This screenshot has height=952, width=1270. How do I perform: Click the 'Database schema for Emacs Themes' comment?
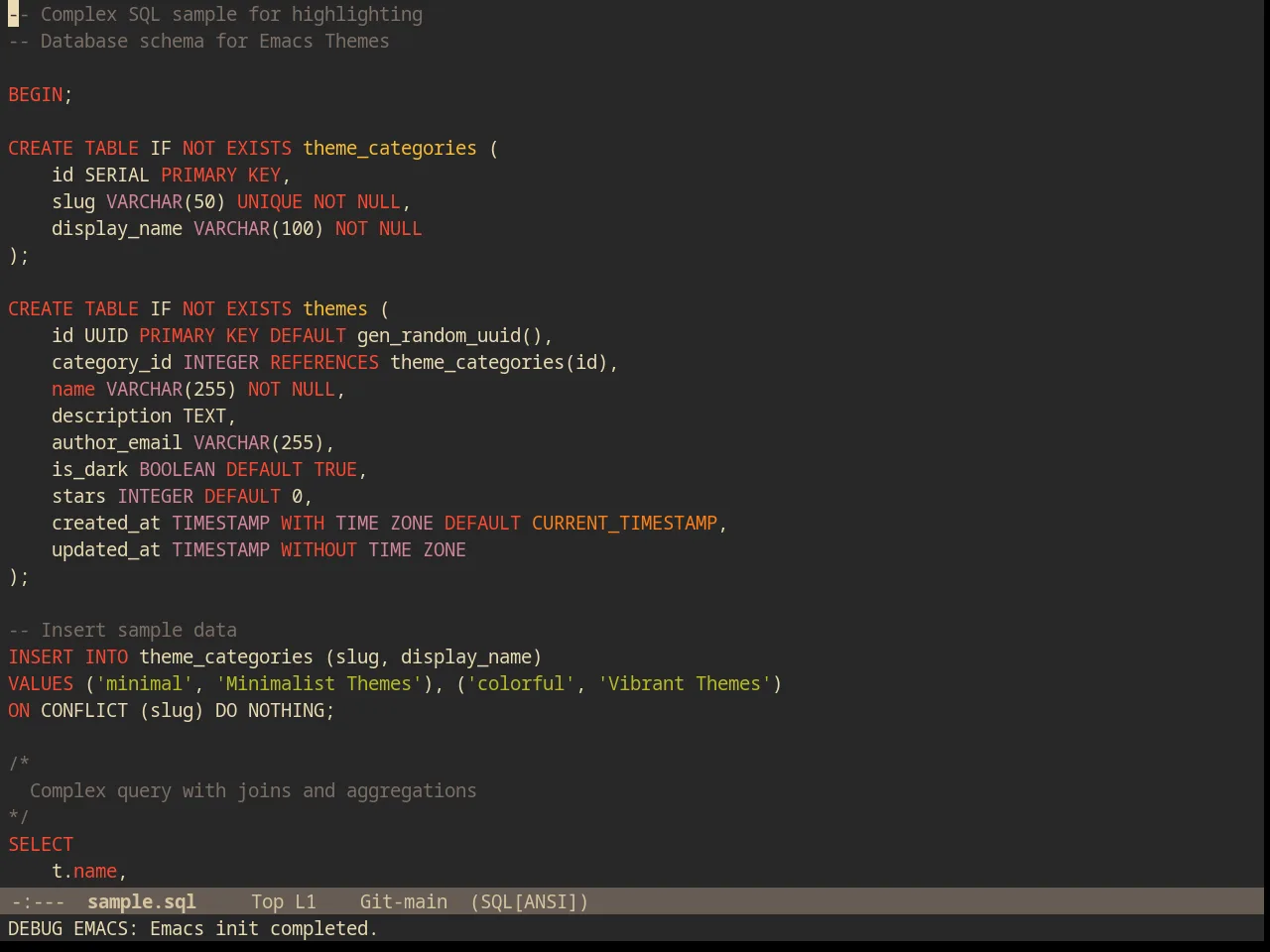point(198,41)
